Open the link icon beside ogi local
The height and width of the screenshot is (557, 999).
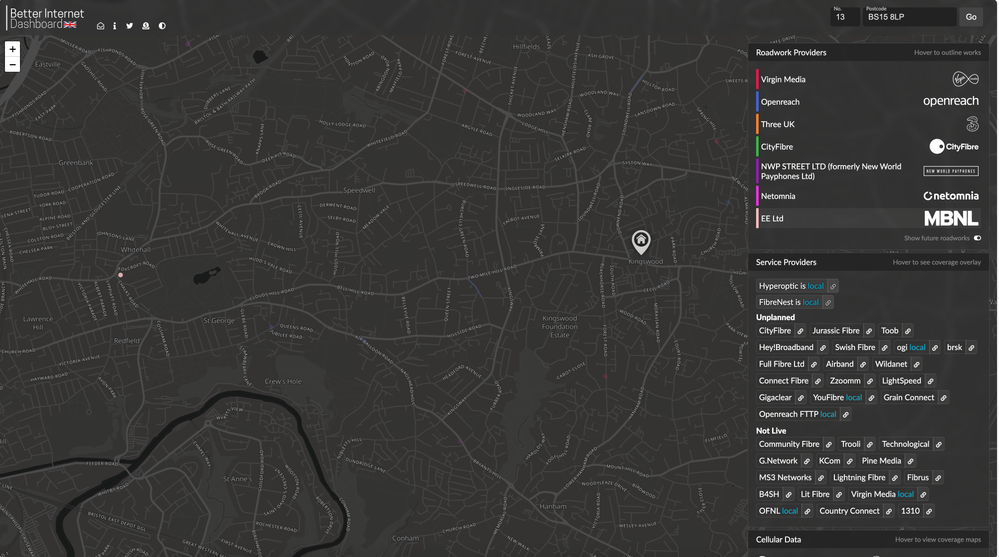click(935, 347)
